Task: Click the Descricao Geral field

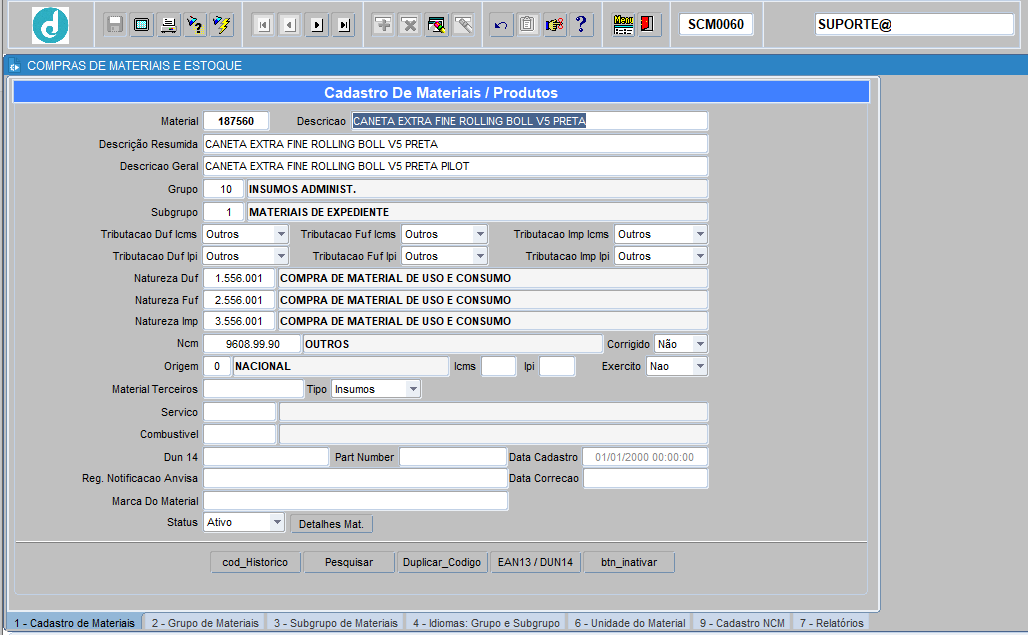Action: point(456,166)
